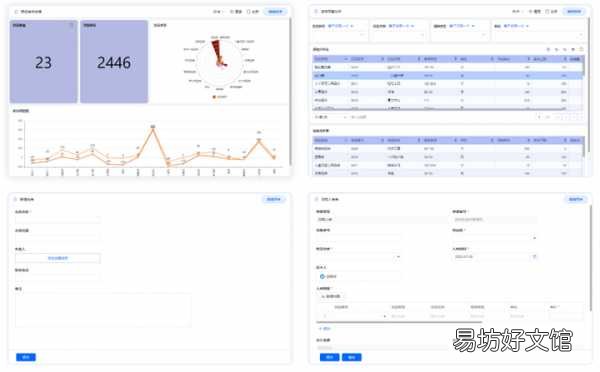This screenshot has width=600, height=372.
Task: Click the fourth toolbar icon above the upper table
Action: [573, 49]
